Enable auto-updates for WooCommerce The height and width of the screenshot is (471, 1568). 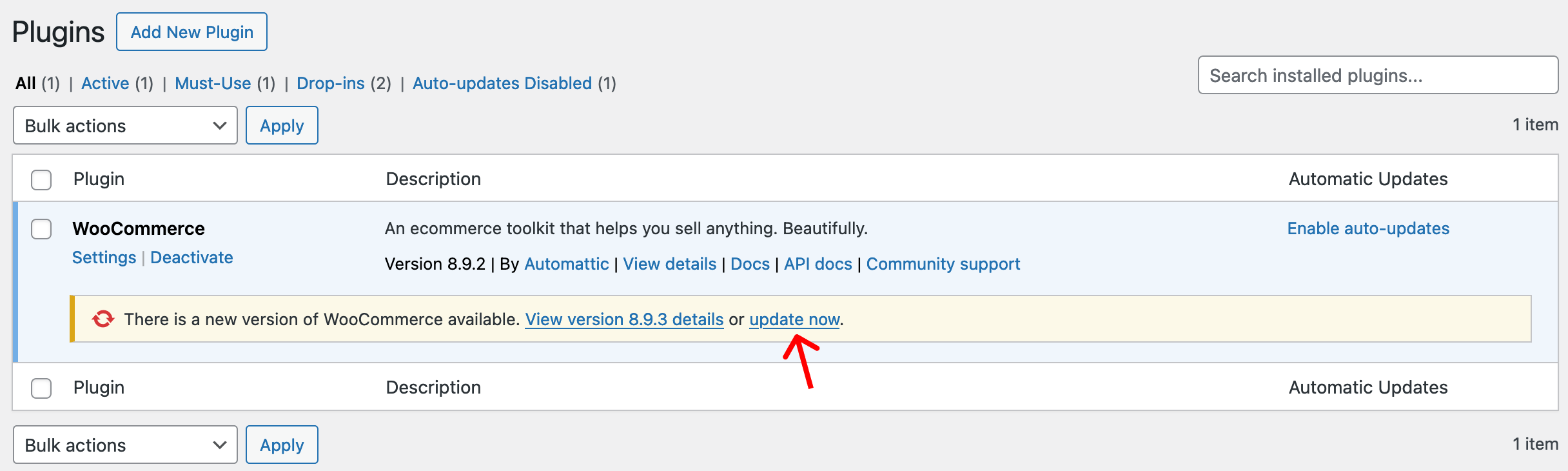[1368, 228]
